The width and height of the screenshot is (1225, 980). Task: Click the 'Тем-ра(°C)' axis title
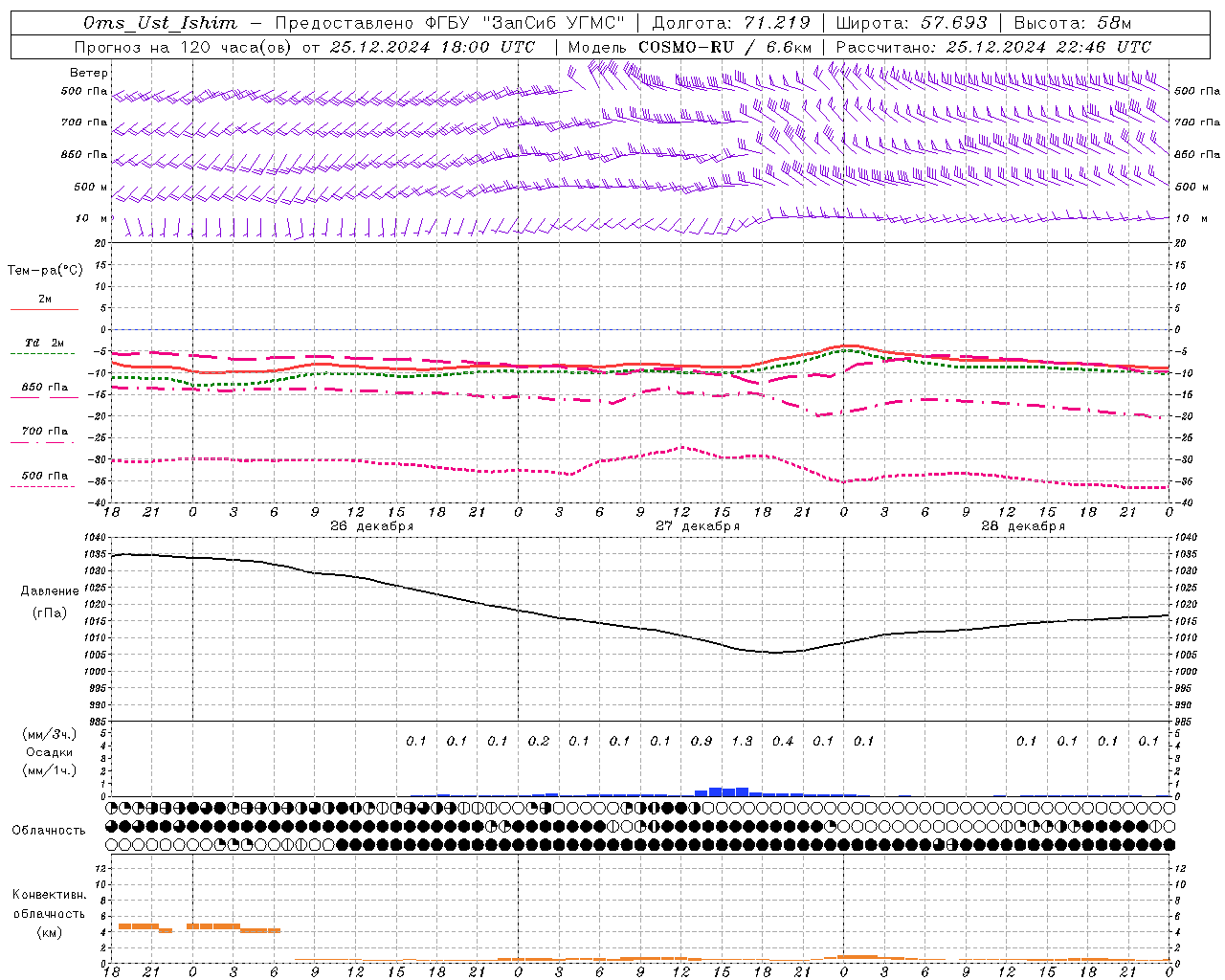(x=45, y=271)
